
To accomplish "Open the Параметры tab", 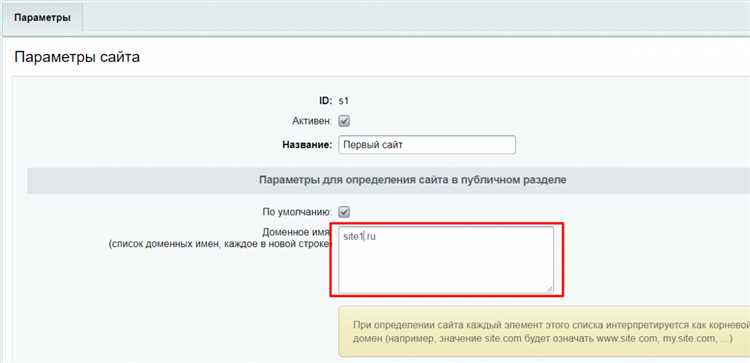I will click(42, 18).
